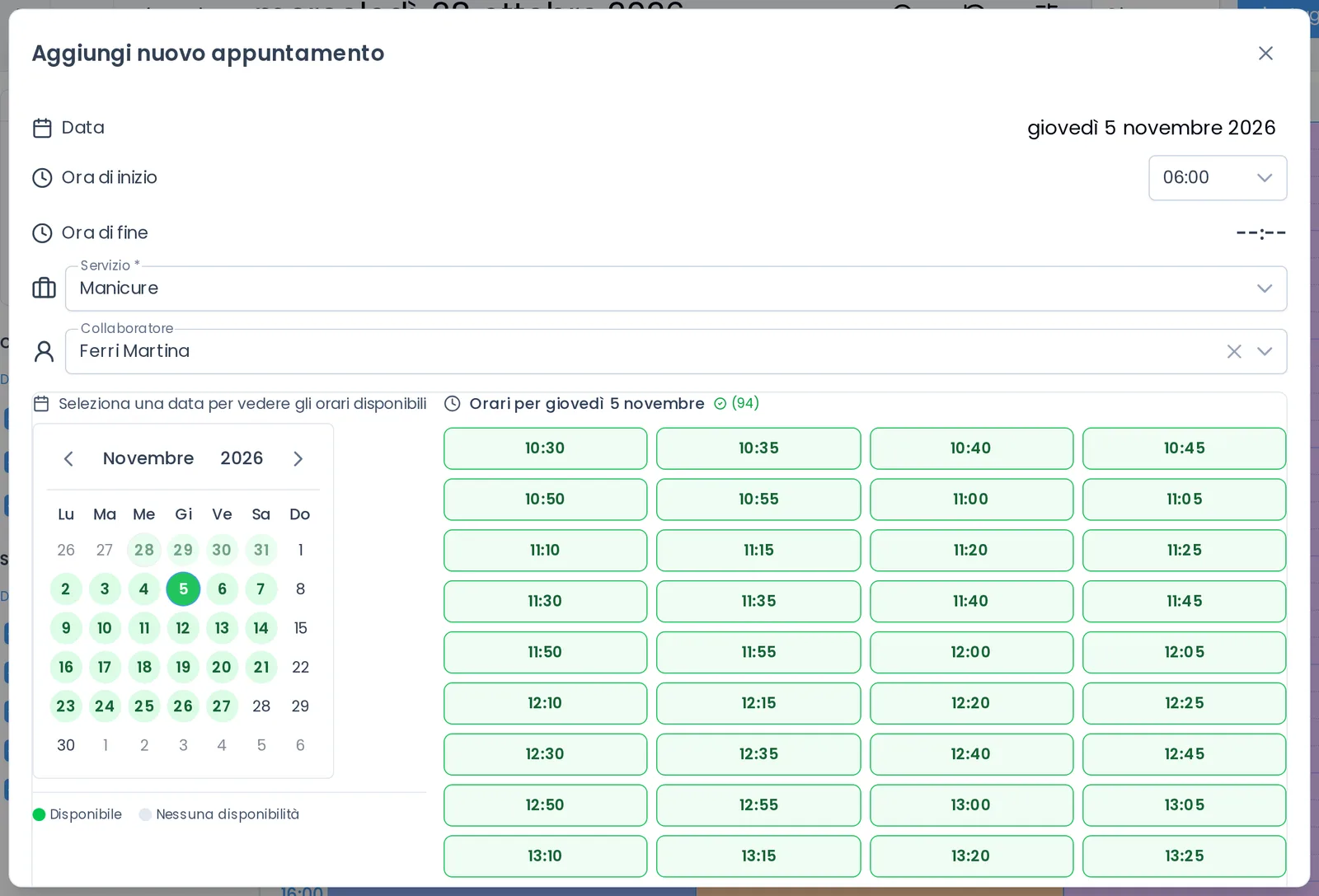This screenshot has height=896, width=1319.
Task: Pick the 11:20 time slot
Action: point(971,551)
